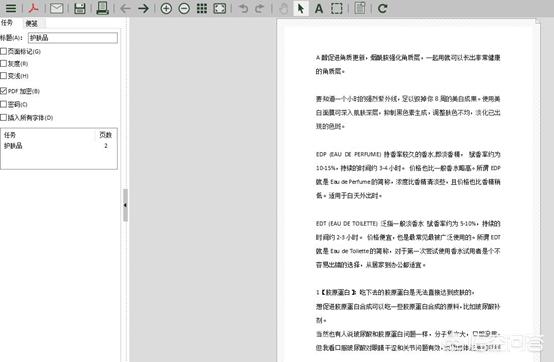
Task: Go to next page right arrow
Action: click(x=143, y=8)
